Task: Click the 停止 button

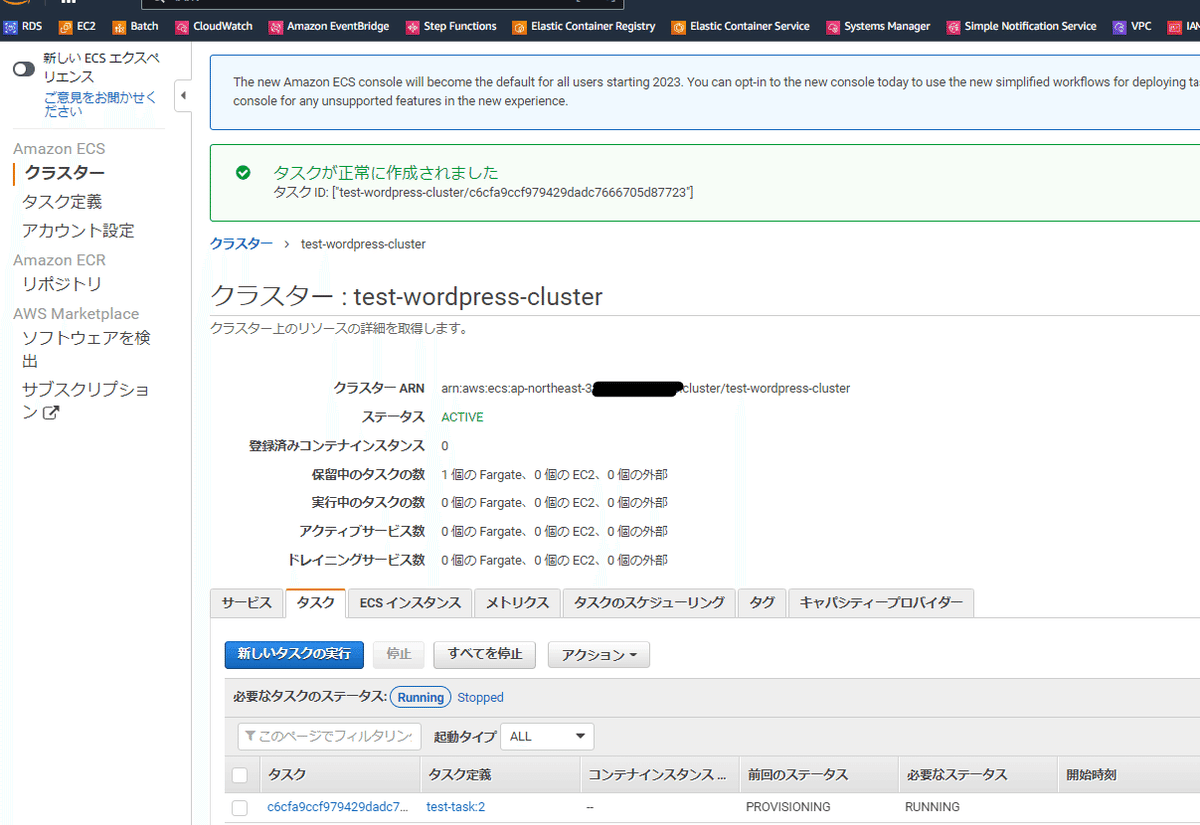Action: point(399,654)
